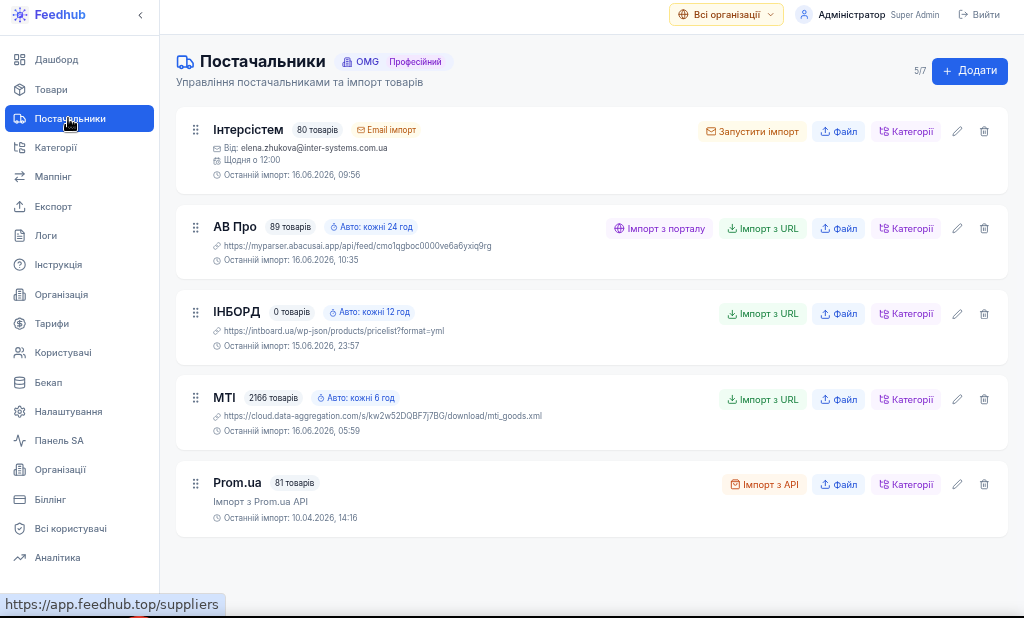Click the Біллінг card icon
Viewport: 1024px width, 618px height.
[x=20, y=500]
